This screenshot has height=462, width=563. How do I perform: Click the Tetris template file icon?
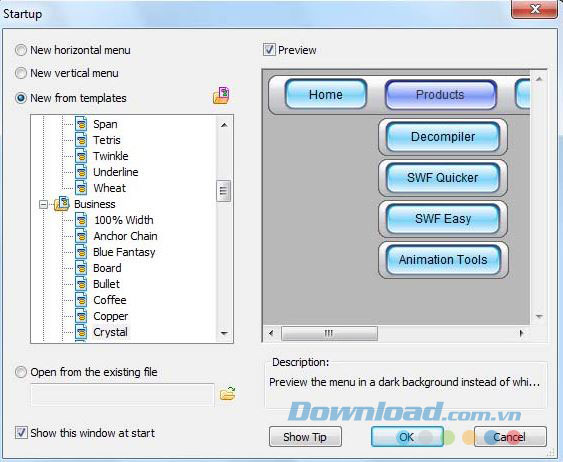(81, 140)
